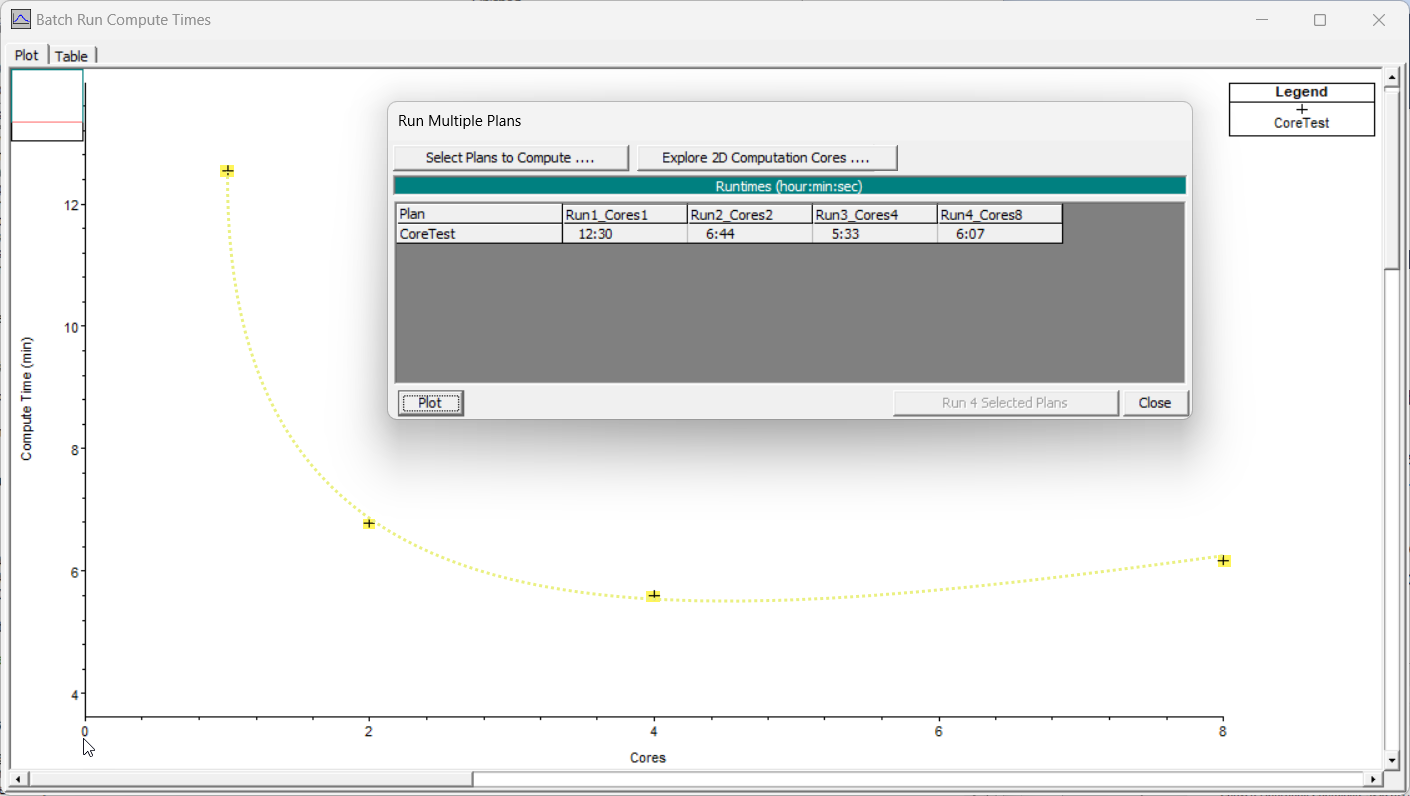Switch to the Table tab

71,56
